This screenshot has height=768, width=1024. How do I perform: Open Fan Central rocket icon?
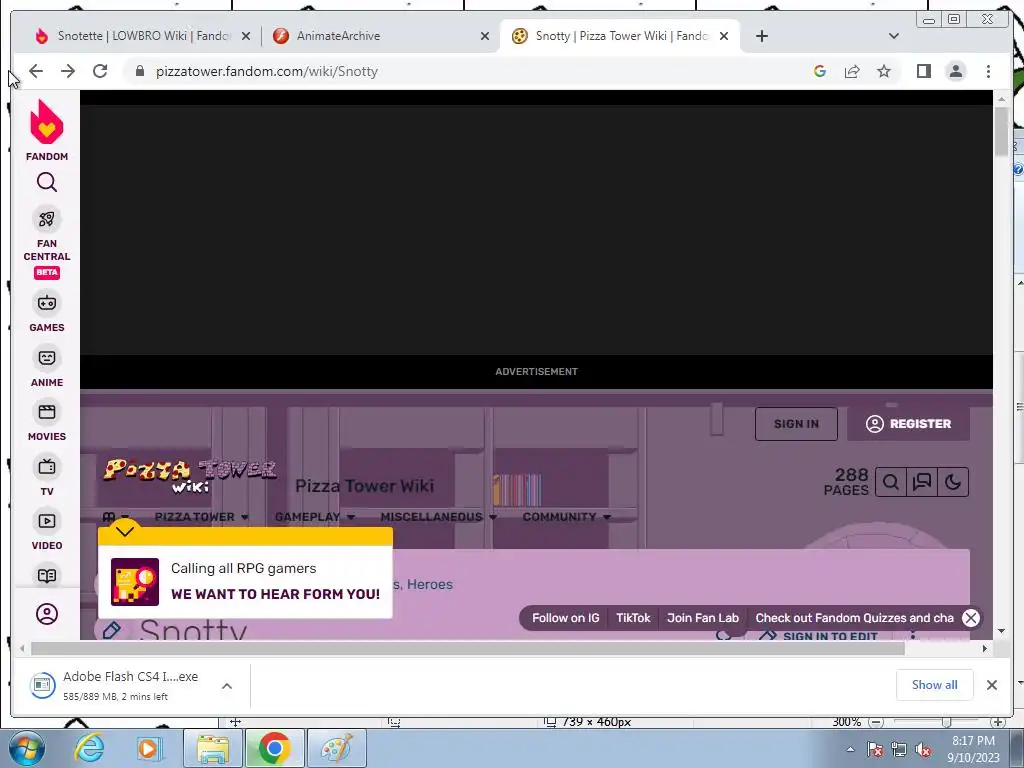pyautogui.click(x=46, y=219)
